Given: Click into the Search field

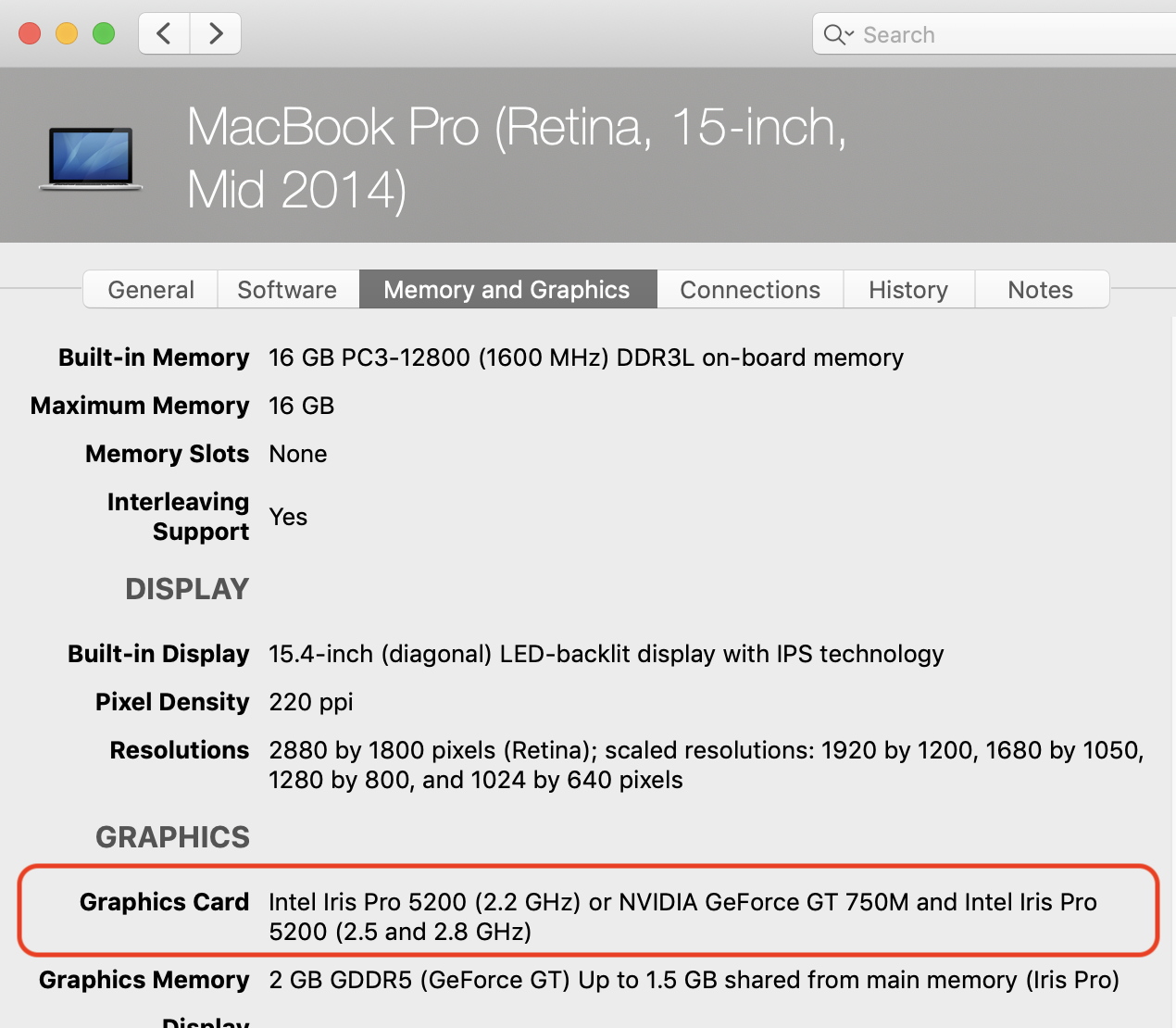Looking at the screenshot, I should (995, 34).
